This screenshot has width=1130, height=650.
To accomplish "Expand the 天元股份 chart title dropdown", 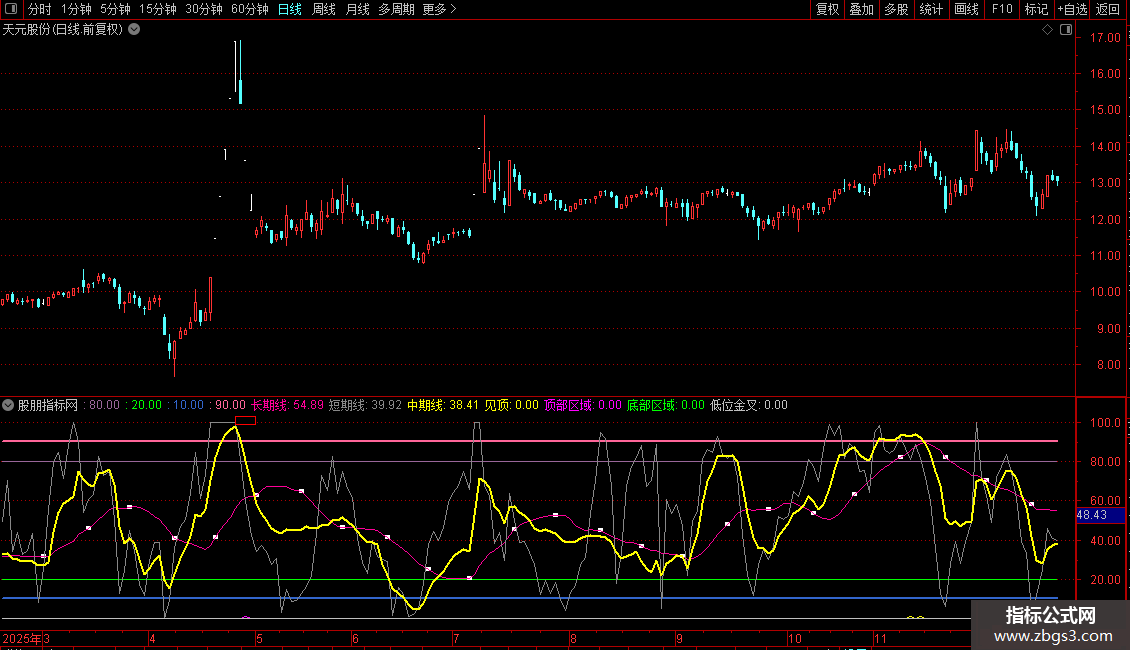I will click(134, 29).
